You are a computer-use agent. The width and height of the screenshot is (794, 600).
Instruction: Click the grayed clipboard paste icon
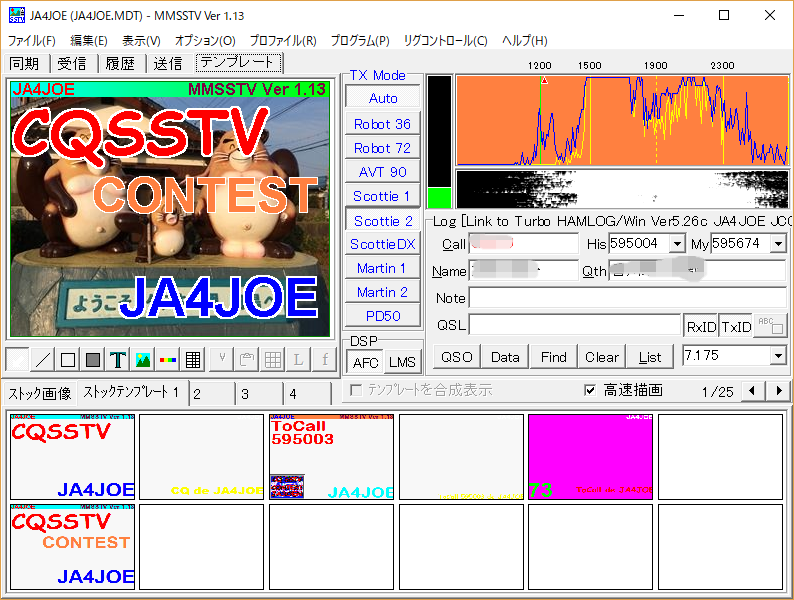(x=247, y=360)
